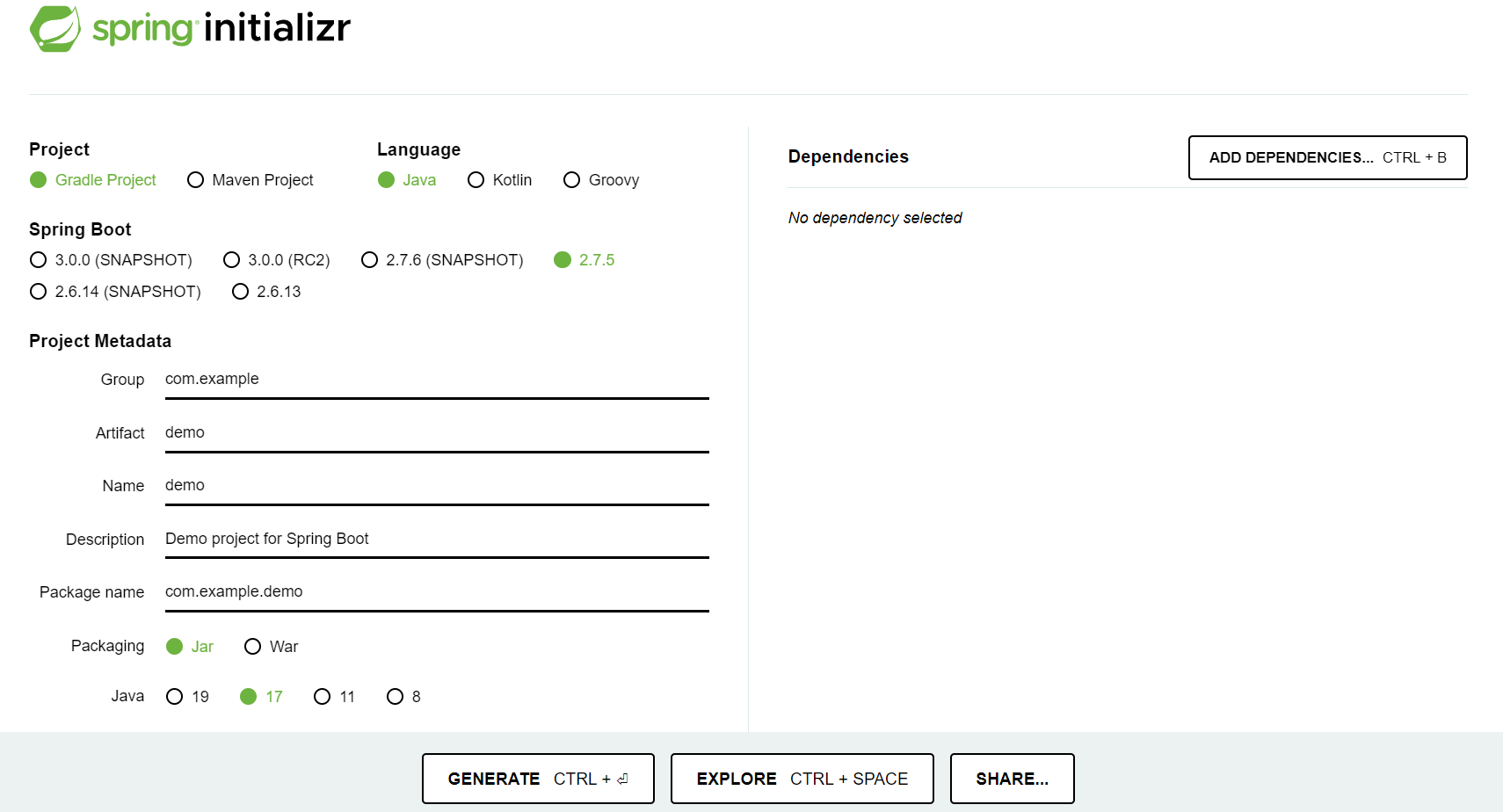Focus the Group input field
1503x812 pixels.
point(437,380)
